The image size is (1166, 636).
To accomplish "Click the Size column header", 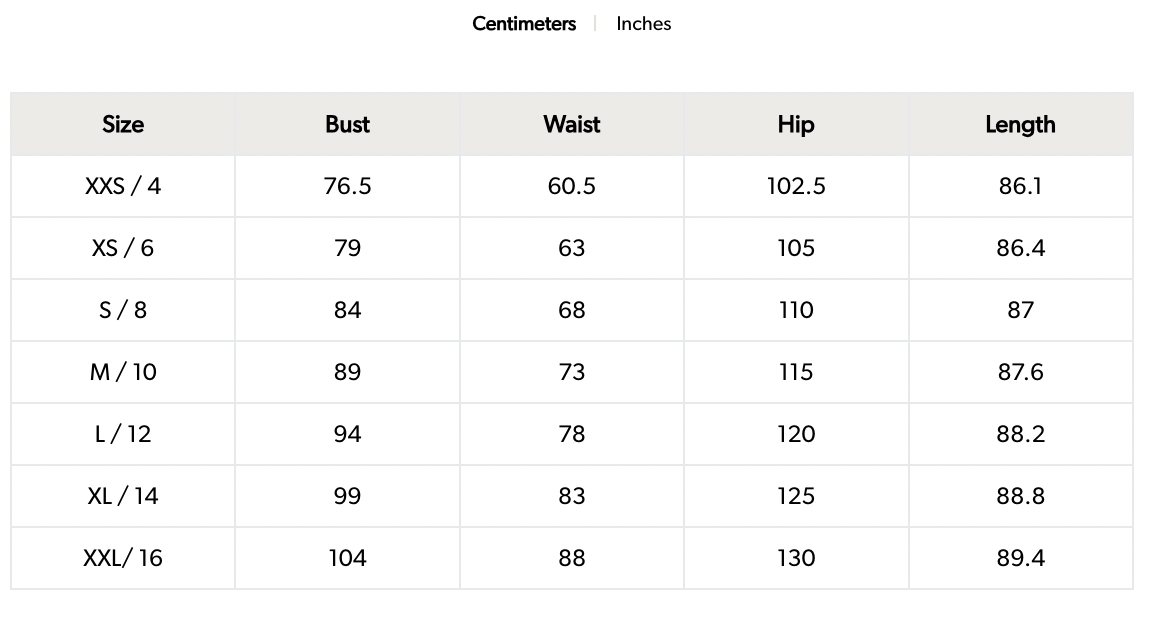I will (x=123, y=125).
